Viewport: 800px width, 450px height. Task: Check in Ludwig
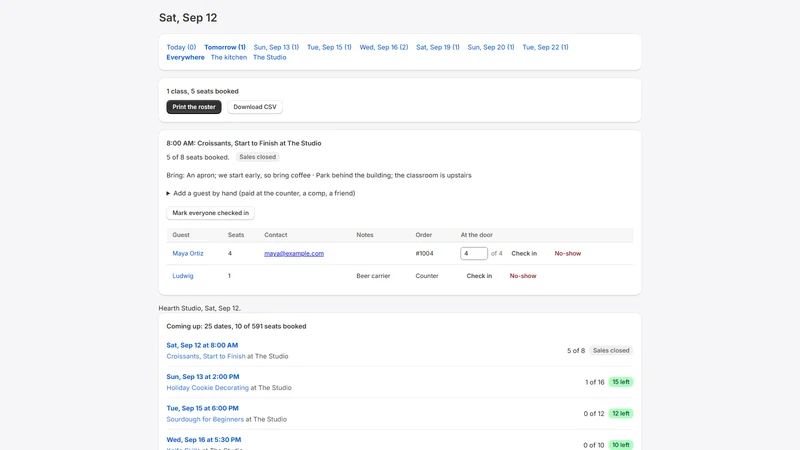coord(479,276)
